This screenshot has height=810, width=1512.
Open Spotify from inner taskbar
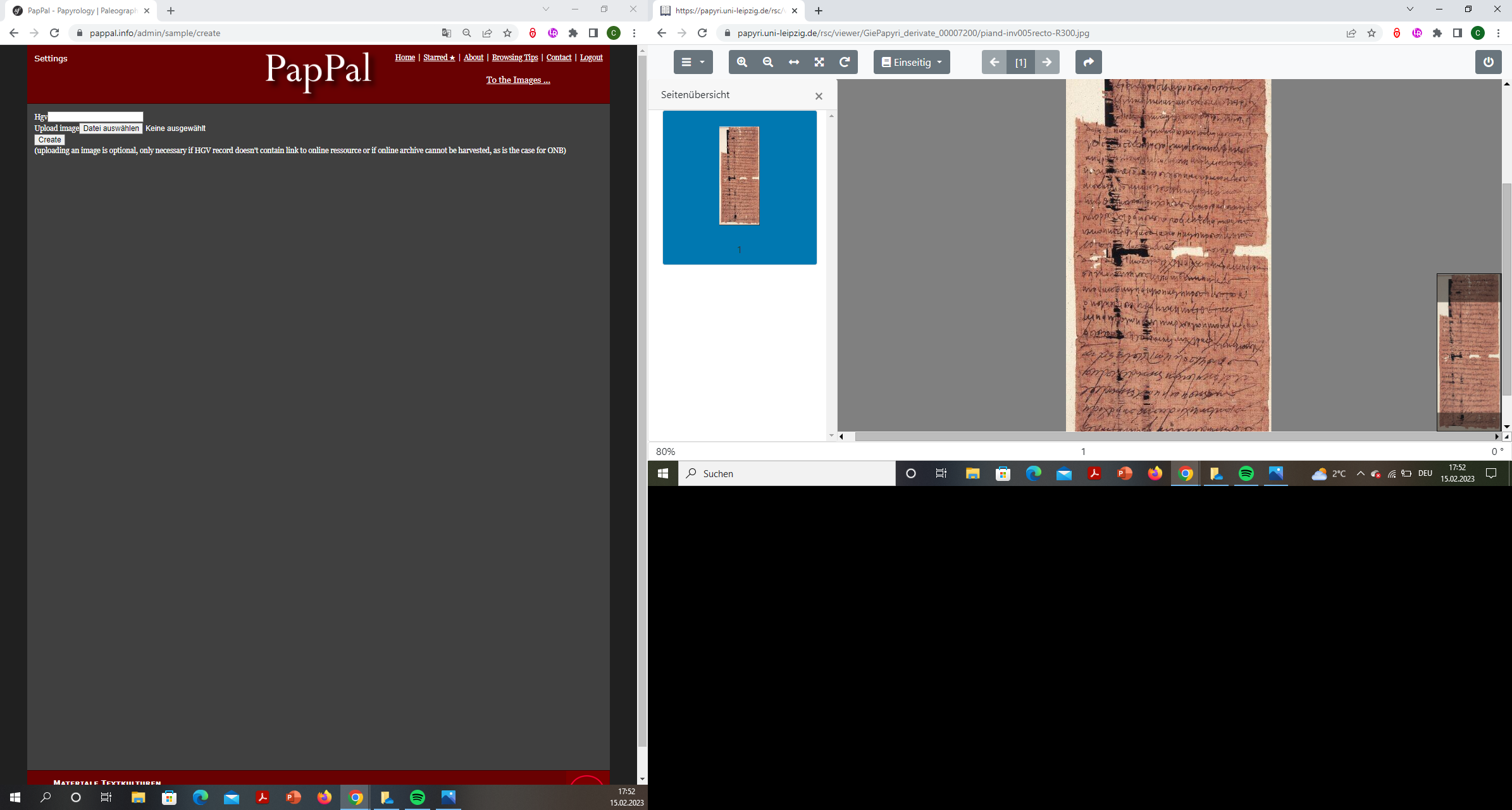tap(1246, 473)
